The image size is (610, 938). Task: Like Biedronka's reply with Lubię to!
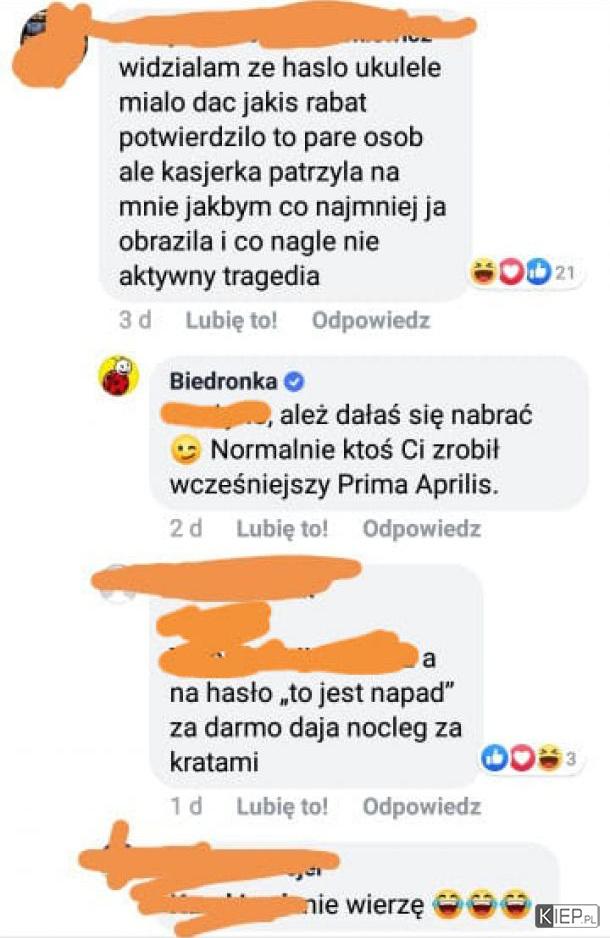pyautogui.click(x=282, y=528)
